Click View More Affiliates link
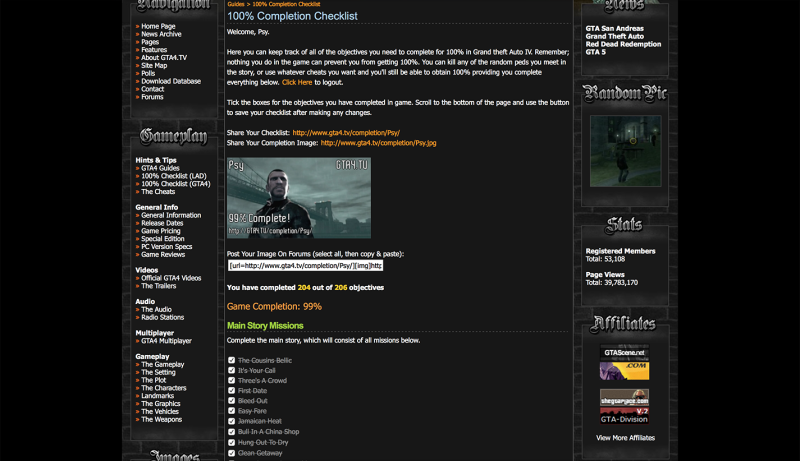 (x=625, y=438)
